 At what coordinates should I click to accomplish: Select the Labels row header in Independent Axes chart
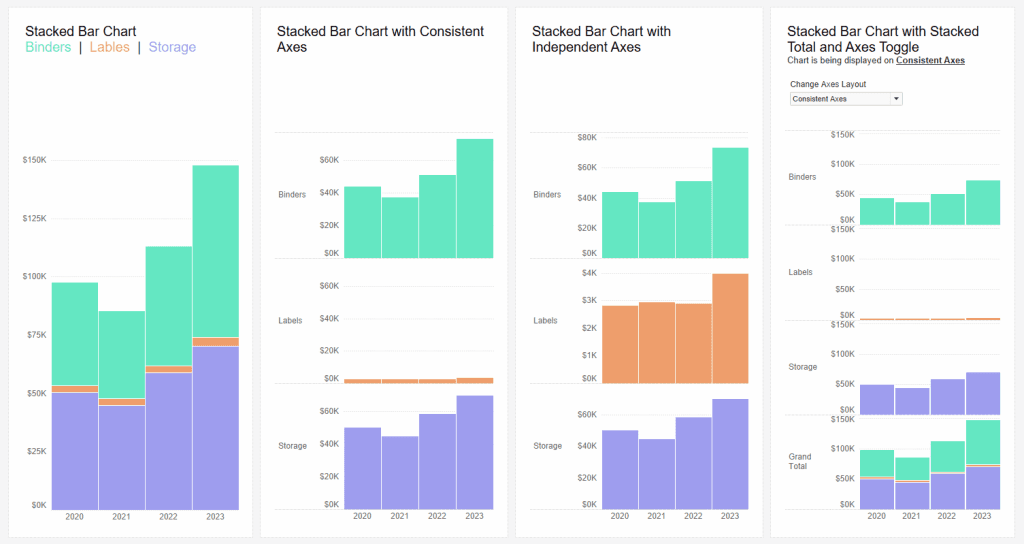pos(546,321)
